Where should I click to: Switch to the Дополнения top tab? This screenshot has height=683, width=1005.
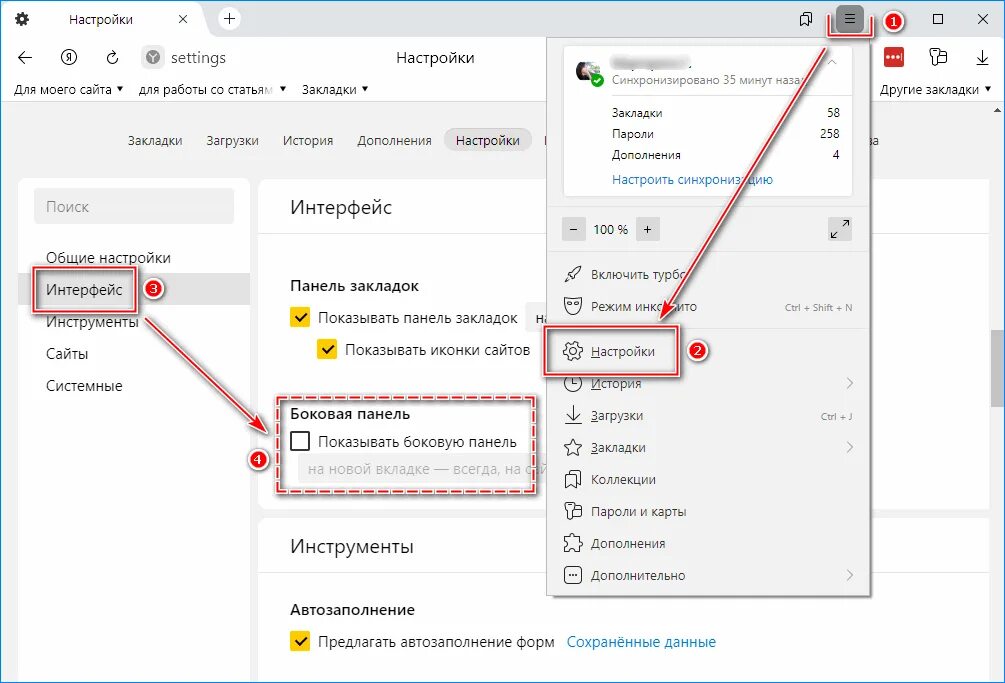pyautogui.click(x=394, y=140)
